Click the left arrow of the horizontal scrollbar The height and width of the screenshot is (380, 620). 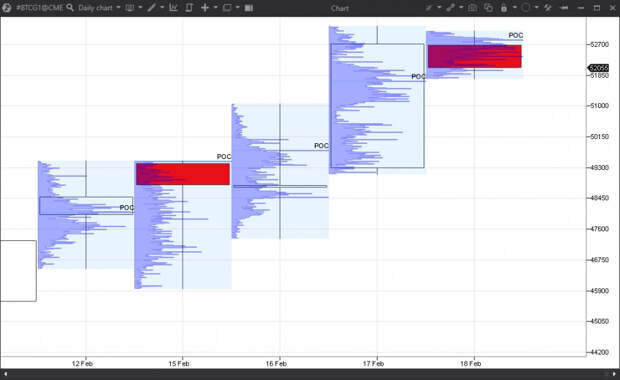pos(5,374)
